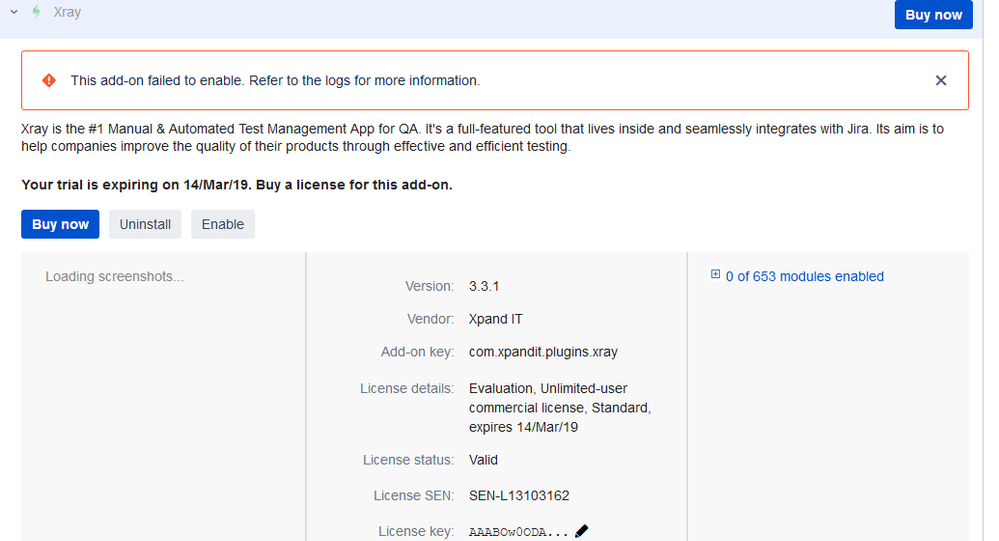Image resolution: width=999 pixels, height=541 pixels.
Task: Click the Loading screenshots placeholder text
Action: pos(115,277)
